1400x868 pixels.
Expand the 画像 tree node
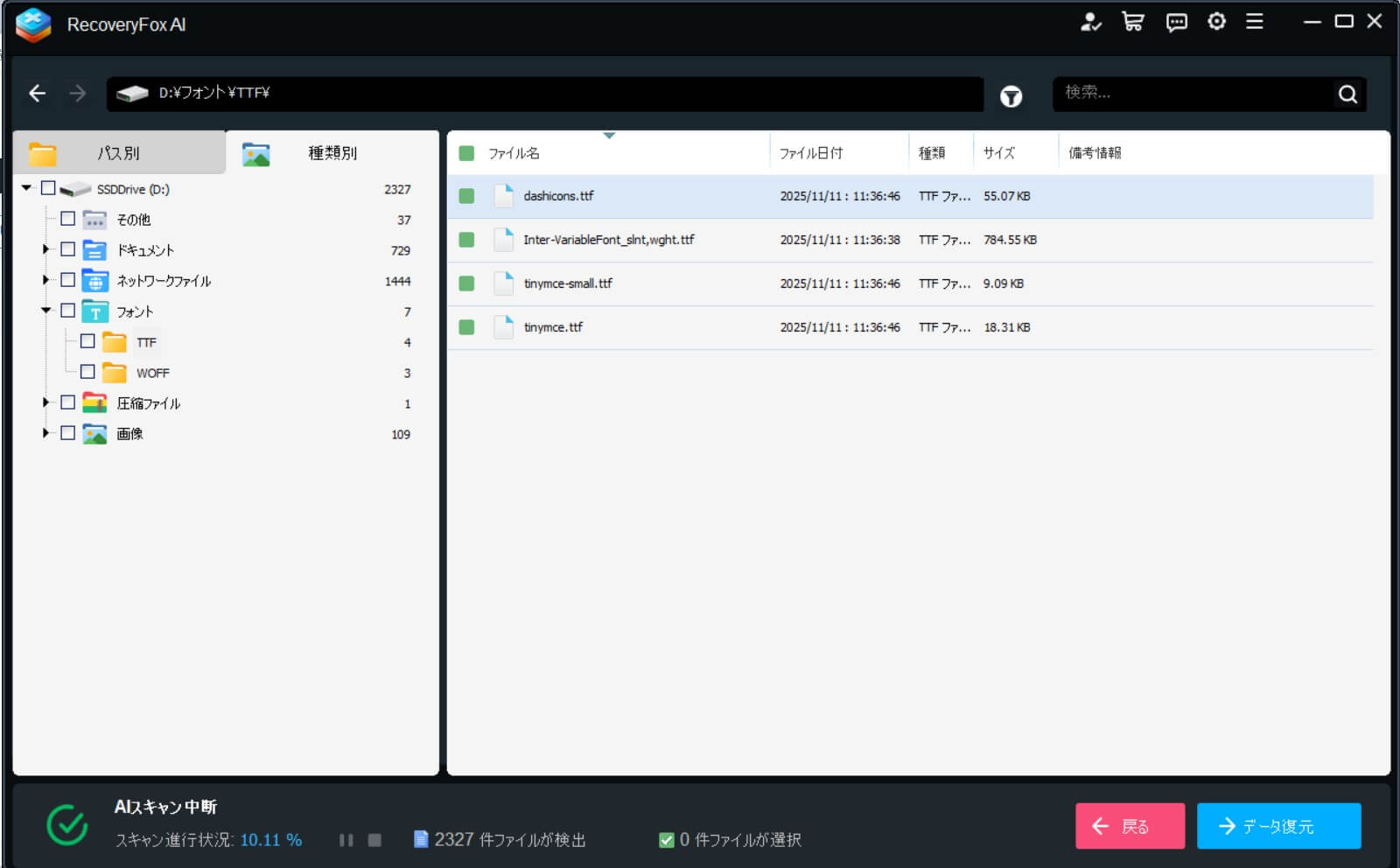coord(45,433)
